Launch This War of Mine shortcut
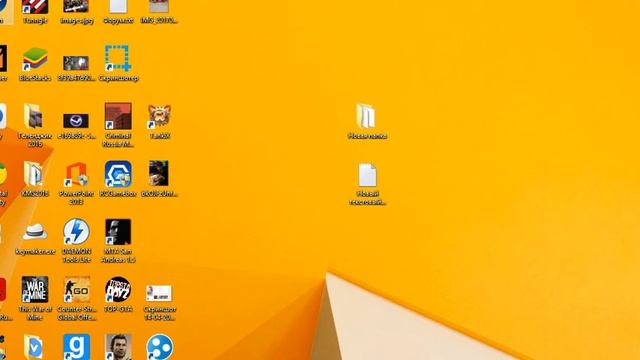This screenshot has height=360, width=640. coord(35,289)
